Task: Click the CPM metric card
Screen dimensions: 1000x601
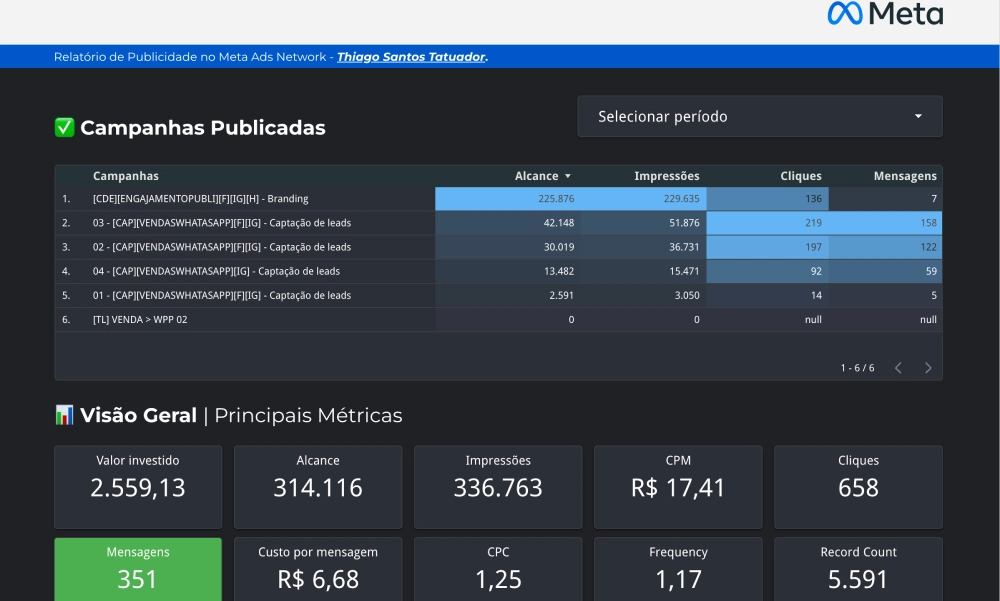Action: click(x=678, y=487)
